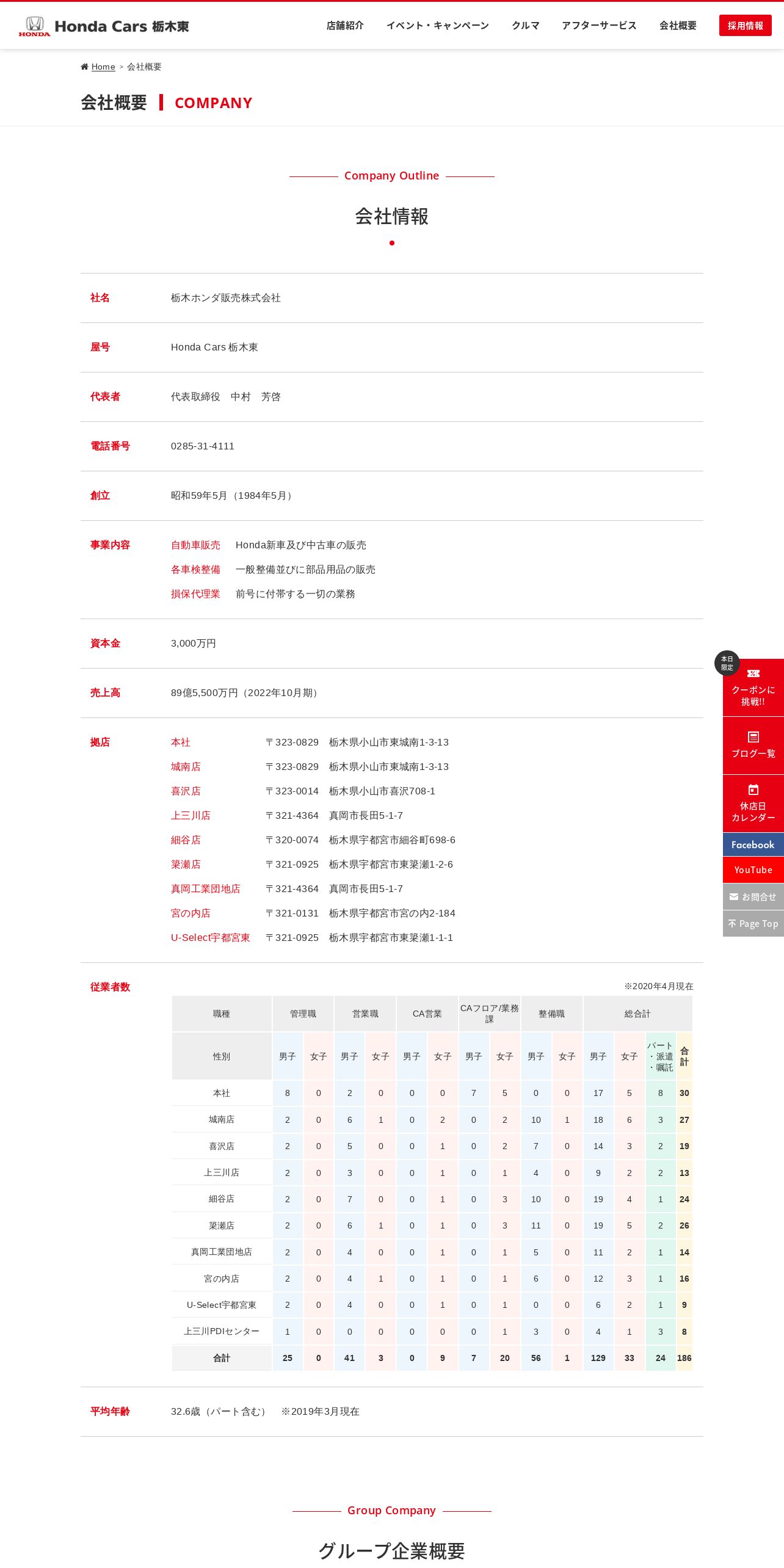Click the 各車検整備 business label
The height and width of the screenshot is (1568, 784).
(x=195, y=570)
